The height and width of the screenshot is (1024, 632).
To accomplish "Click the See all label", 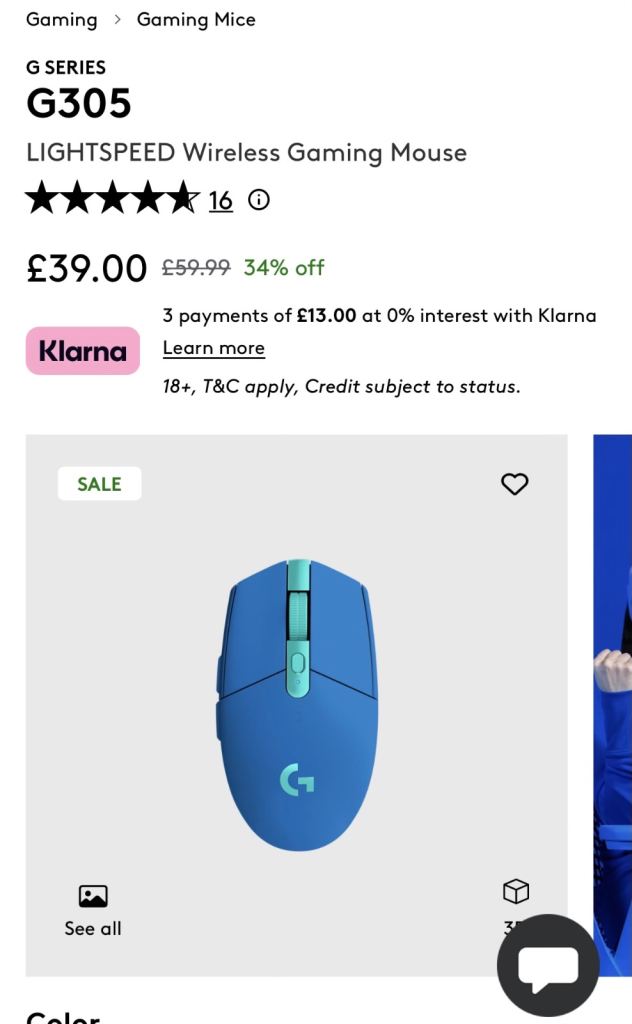I will (x=93, y=928).
